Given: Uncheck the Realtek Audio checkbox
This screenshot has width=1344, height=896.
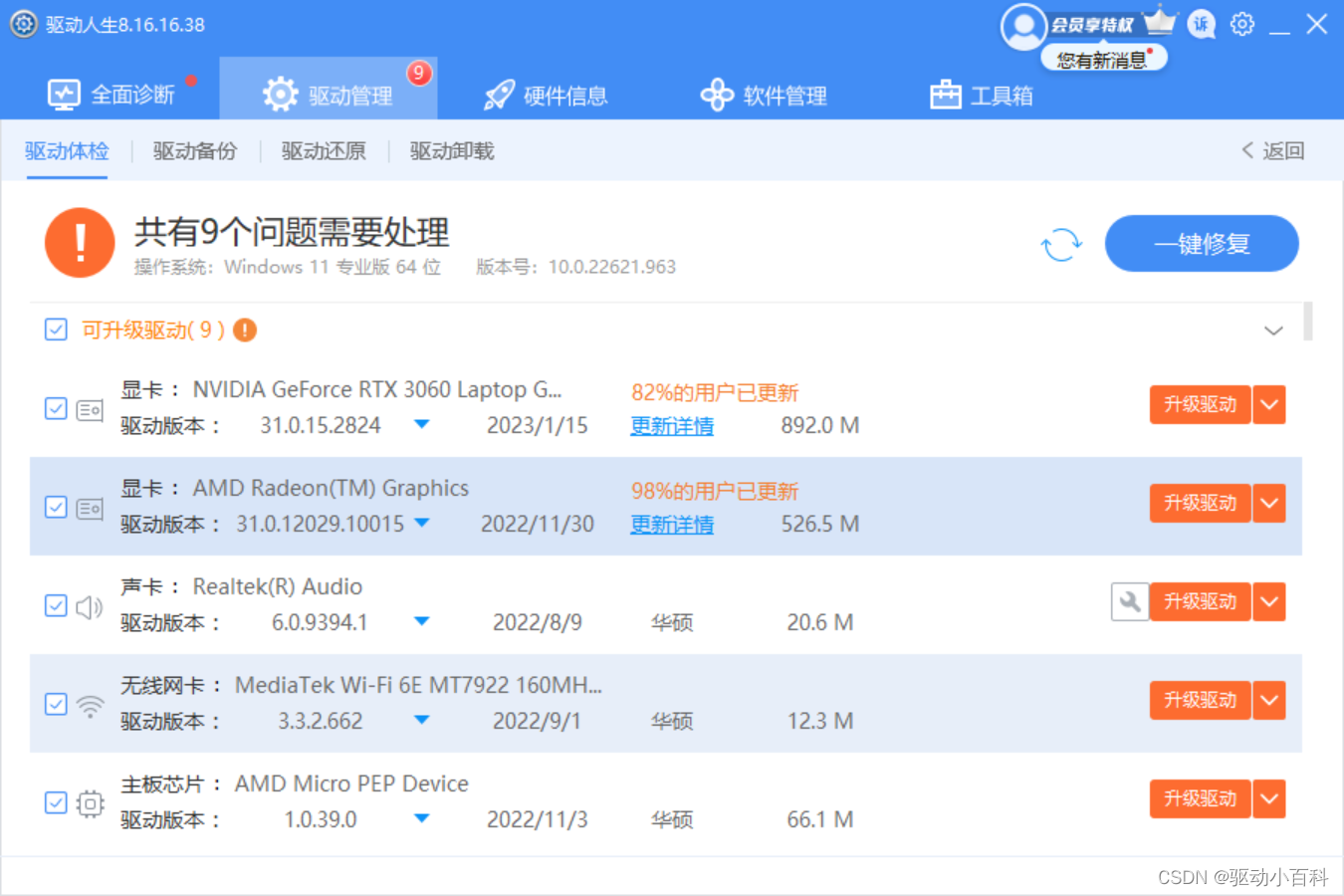Looking at the screenshot, I should pyautogui.click(x=56, y=606).
